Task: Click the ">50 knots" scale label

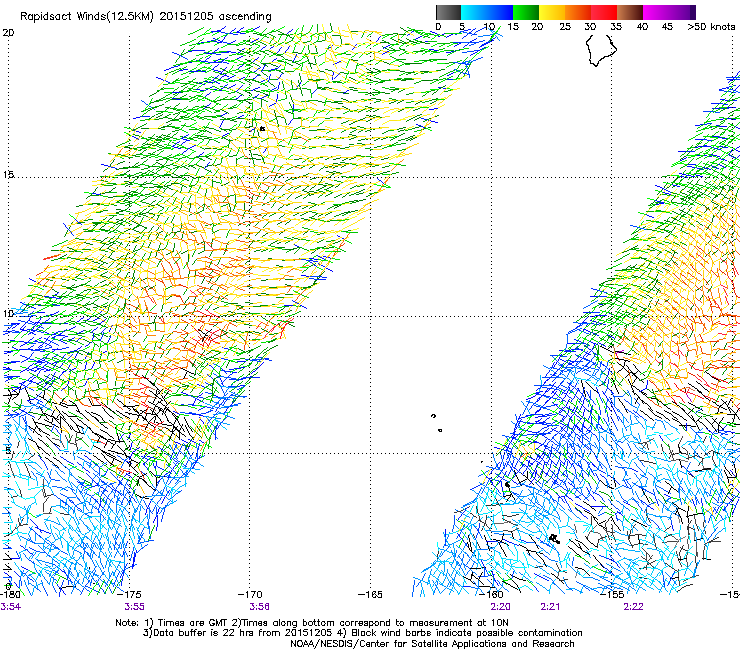Action: [x=711, y=27]
